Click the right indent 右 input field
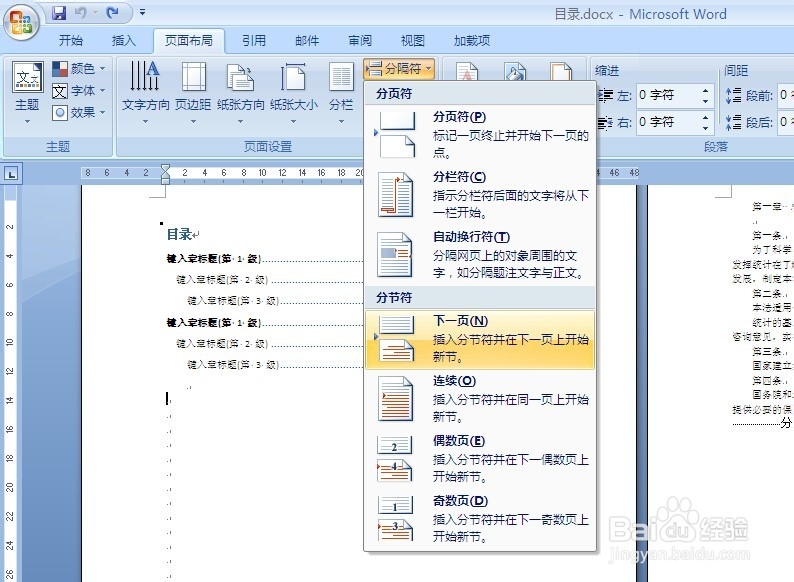Screen dimensions: 794x582 click(666, 122)
